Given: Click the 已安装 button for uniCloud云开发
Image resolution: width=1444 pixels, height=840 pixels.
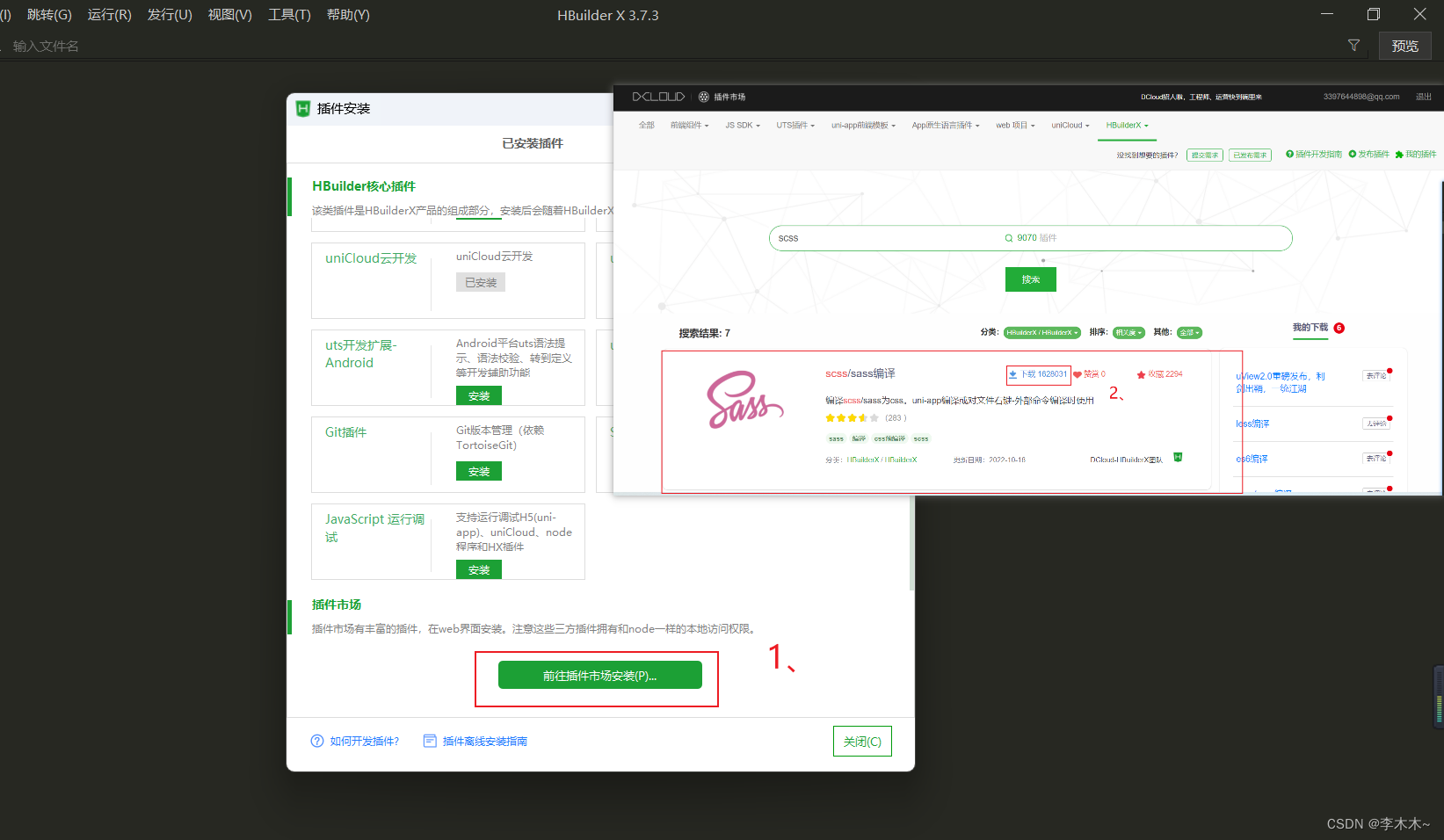Looking at the screenshot, I should (481, 282).
